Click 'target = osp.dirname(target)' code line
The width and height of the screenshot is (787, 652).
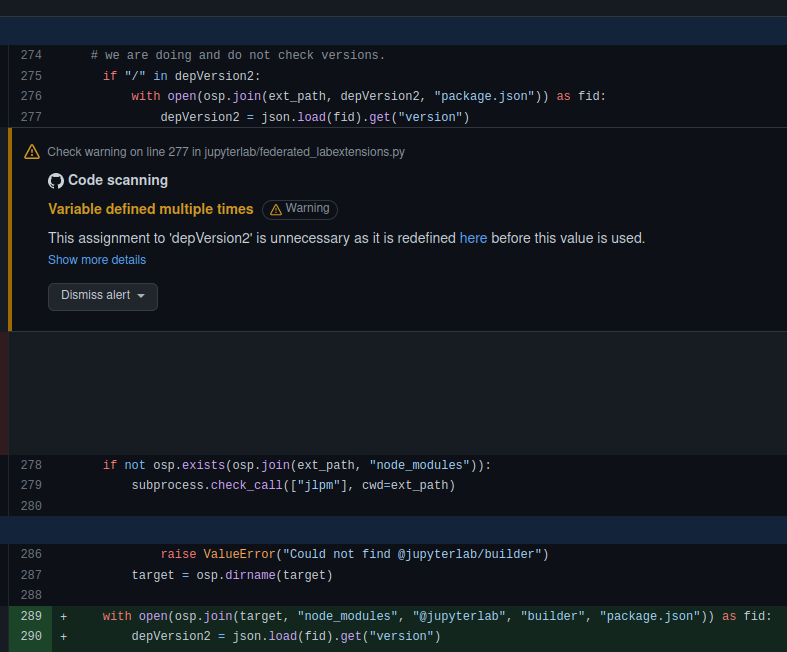[x=232, y=575]
